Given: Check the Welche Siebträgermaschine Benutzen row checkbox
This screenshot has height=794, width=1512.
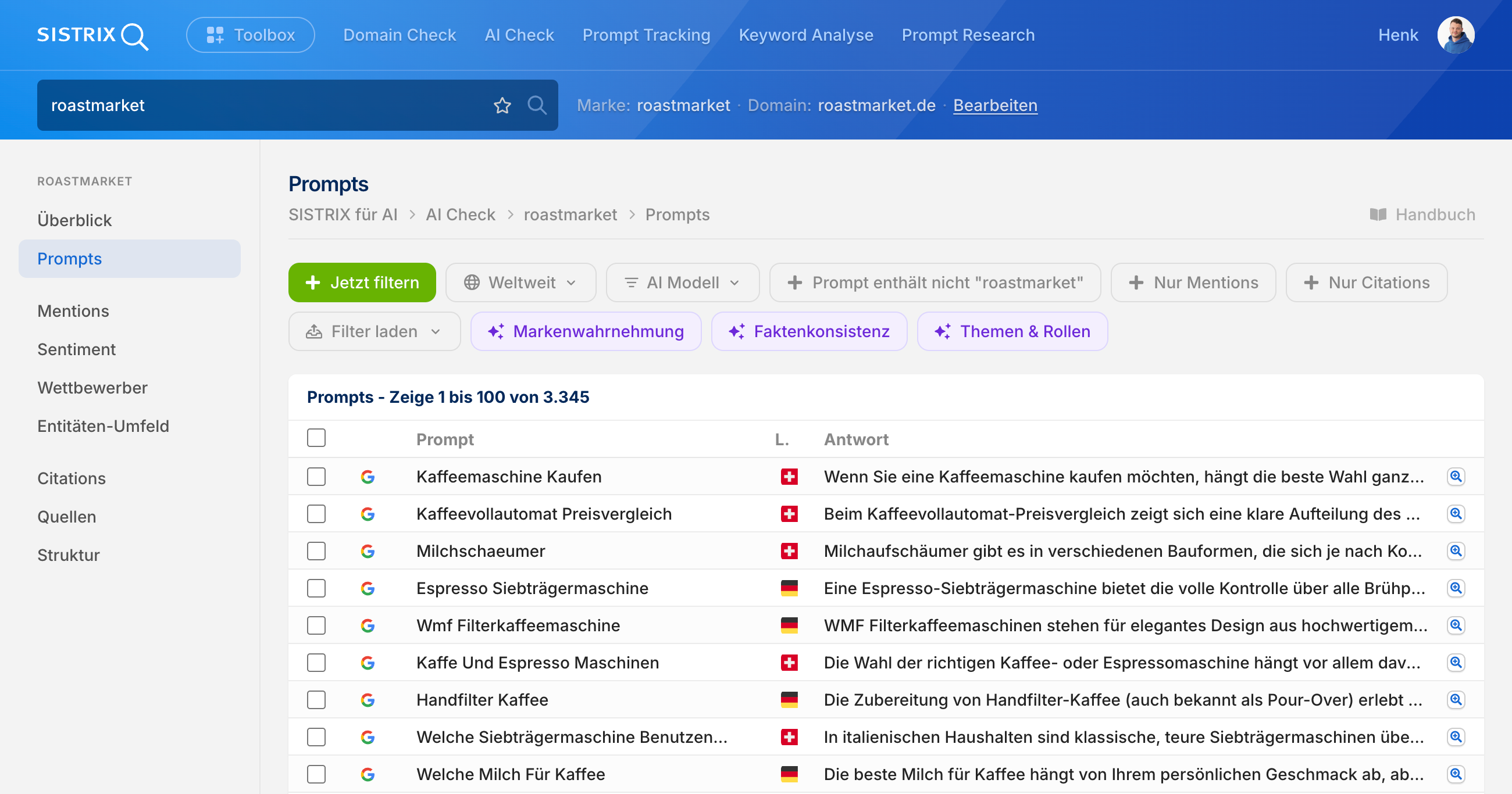Looking at the screenshot, I should [x=316, y=737].
